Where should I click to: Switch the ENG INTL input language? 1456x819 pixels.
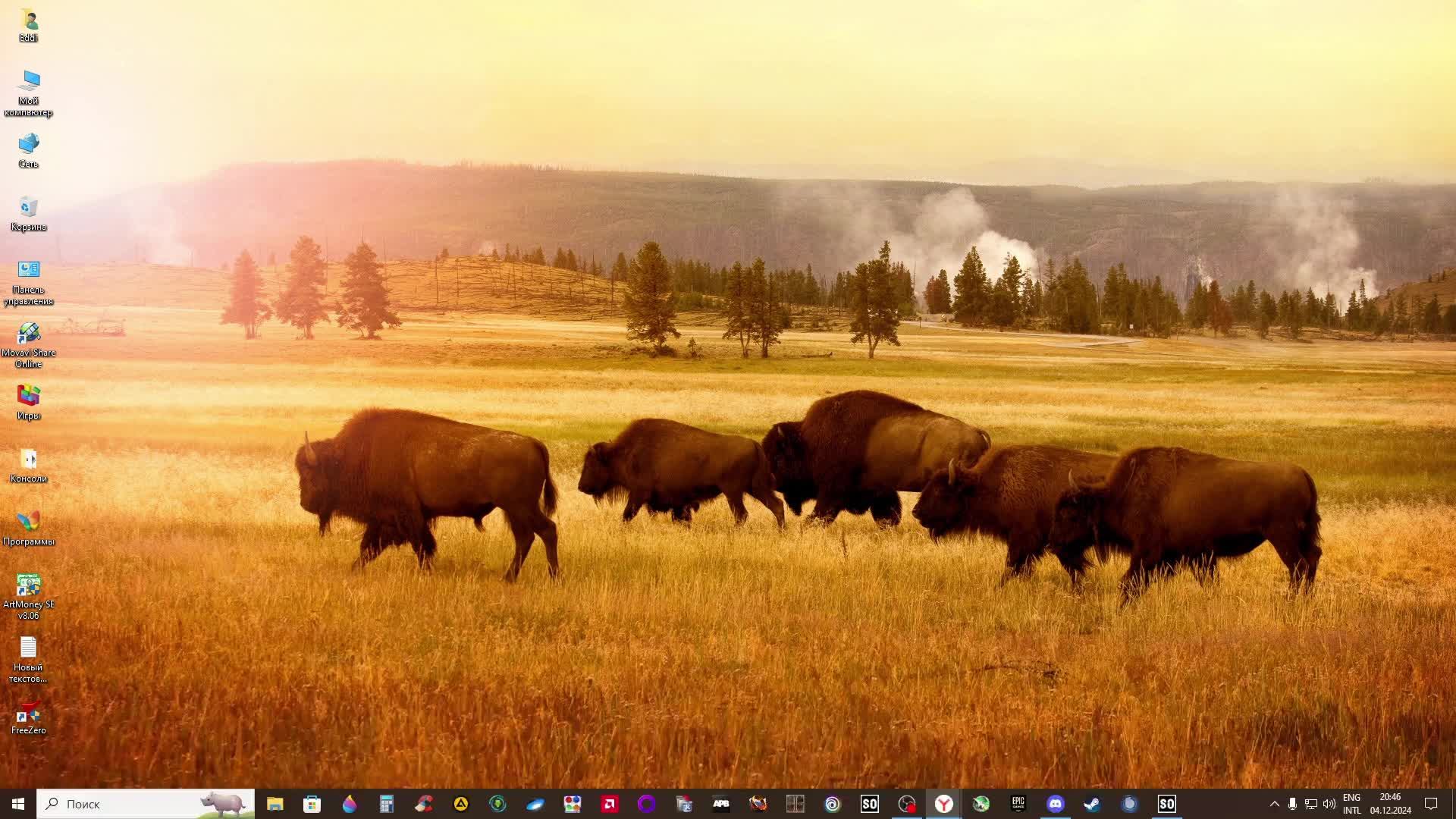point(1351,804)
